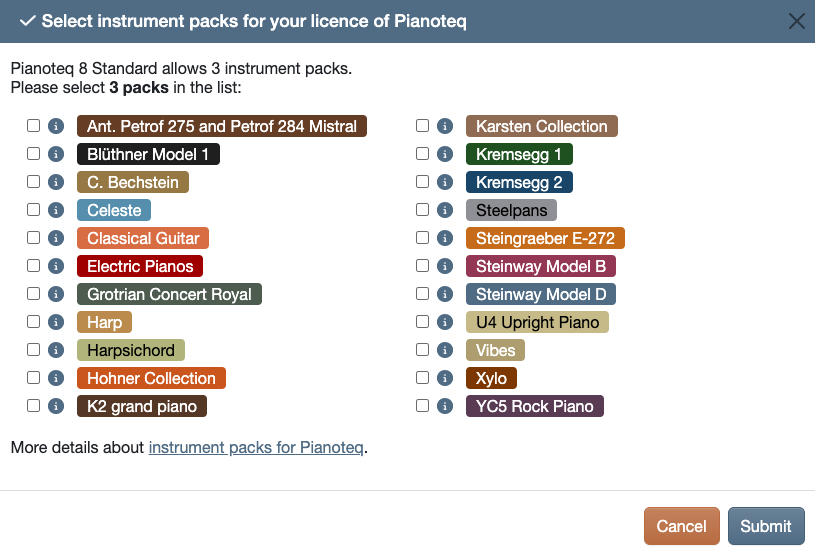The width and height of the screenshot is (815, 555).
Task: Click the orange Steingraeber E-272 tag
Action: 545,238
